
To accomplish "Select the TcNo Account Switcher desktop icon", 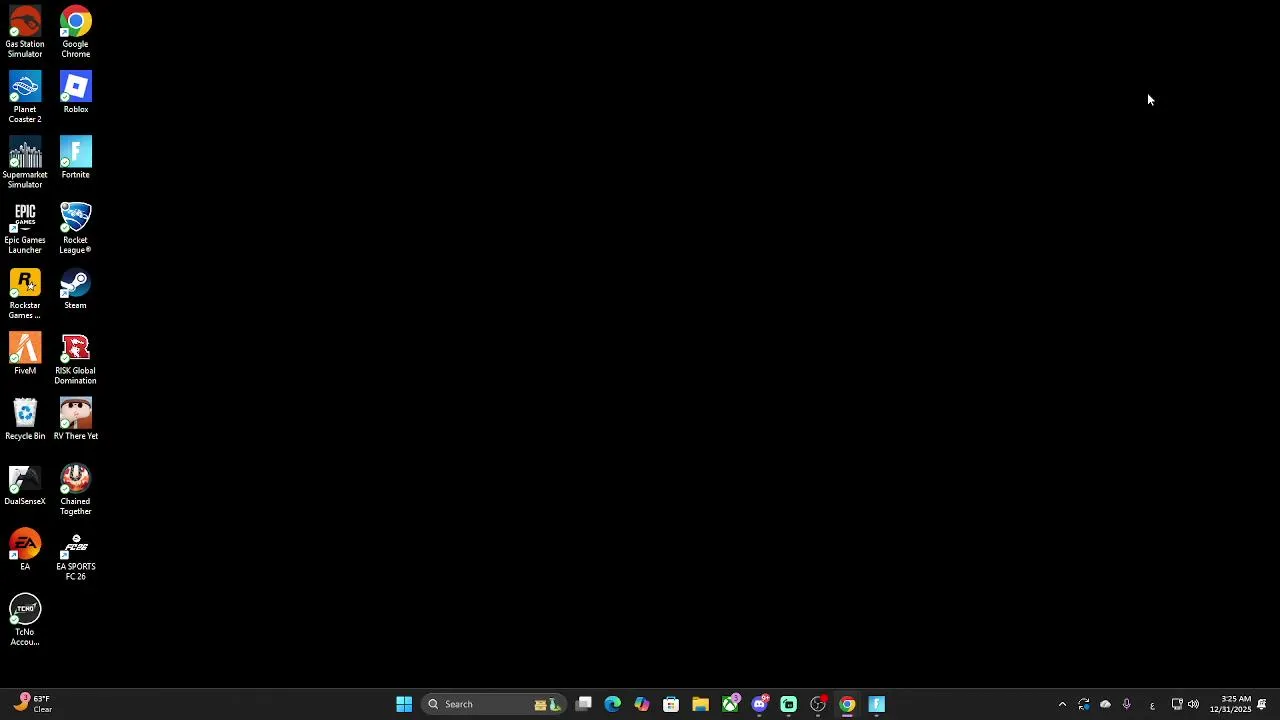I will [x=25, y=620].
